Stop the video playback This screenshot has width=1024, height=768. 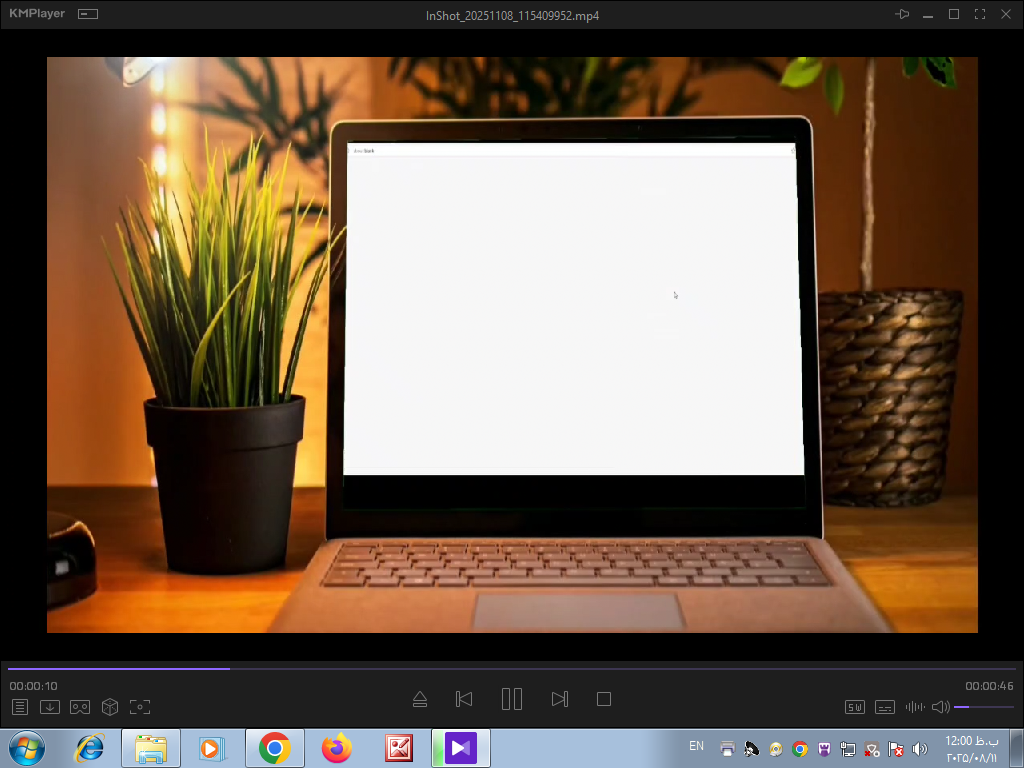coord(604,699)
